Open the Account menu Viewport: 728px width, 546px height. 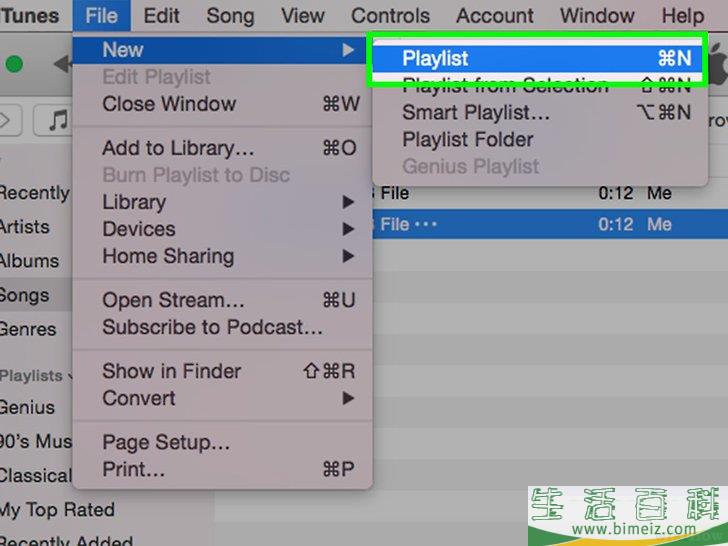[x=494, y=16]
